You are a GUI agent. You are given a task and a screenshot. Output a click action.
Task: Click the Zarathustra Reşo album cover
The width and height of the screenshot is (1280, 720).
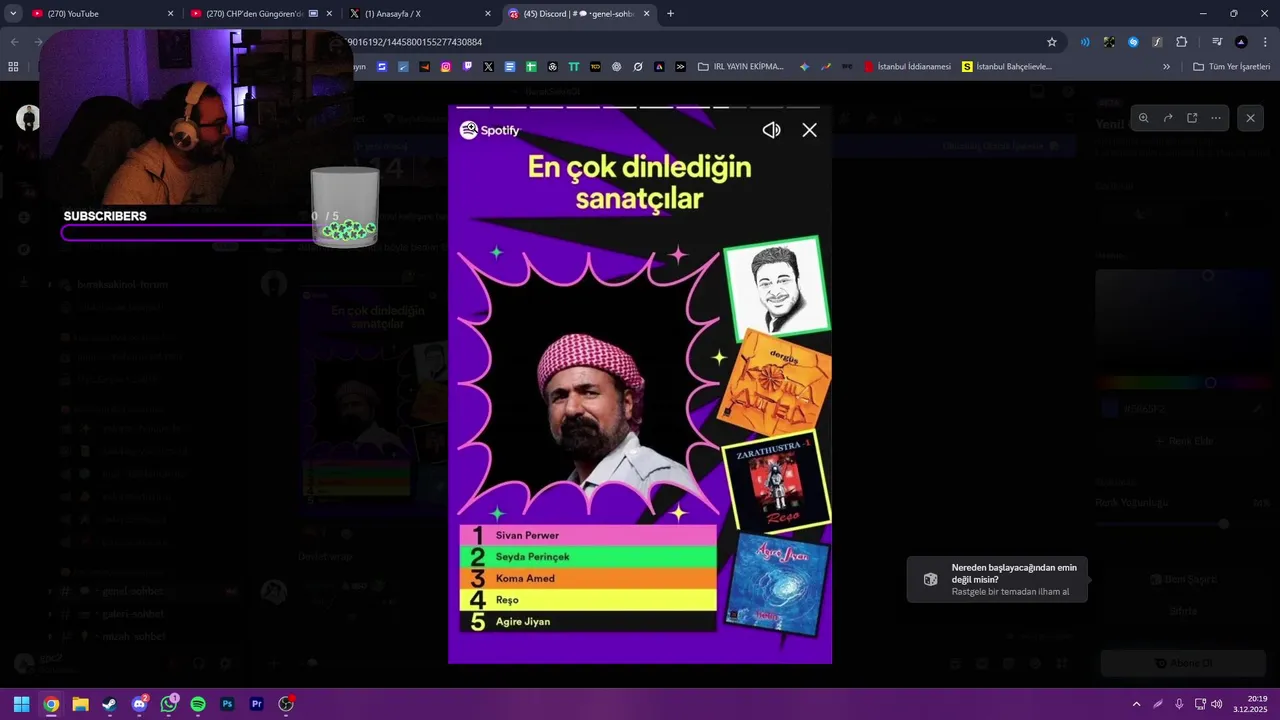tap(777, 482)
